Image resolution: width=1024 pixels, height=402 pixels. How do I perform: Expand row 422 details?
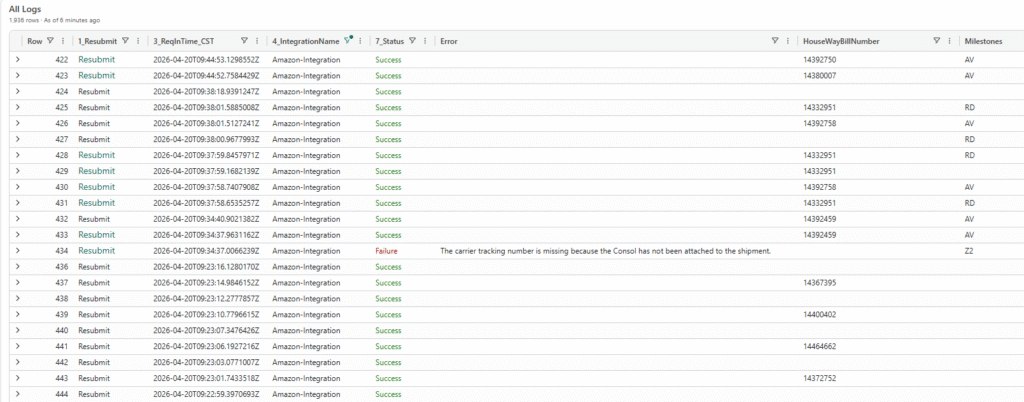(17, 60)
